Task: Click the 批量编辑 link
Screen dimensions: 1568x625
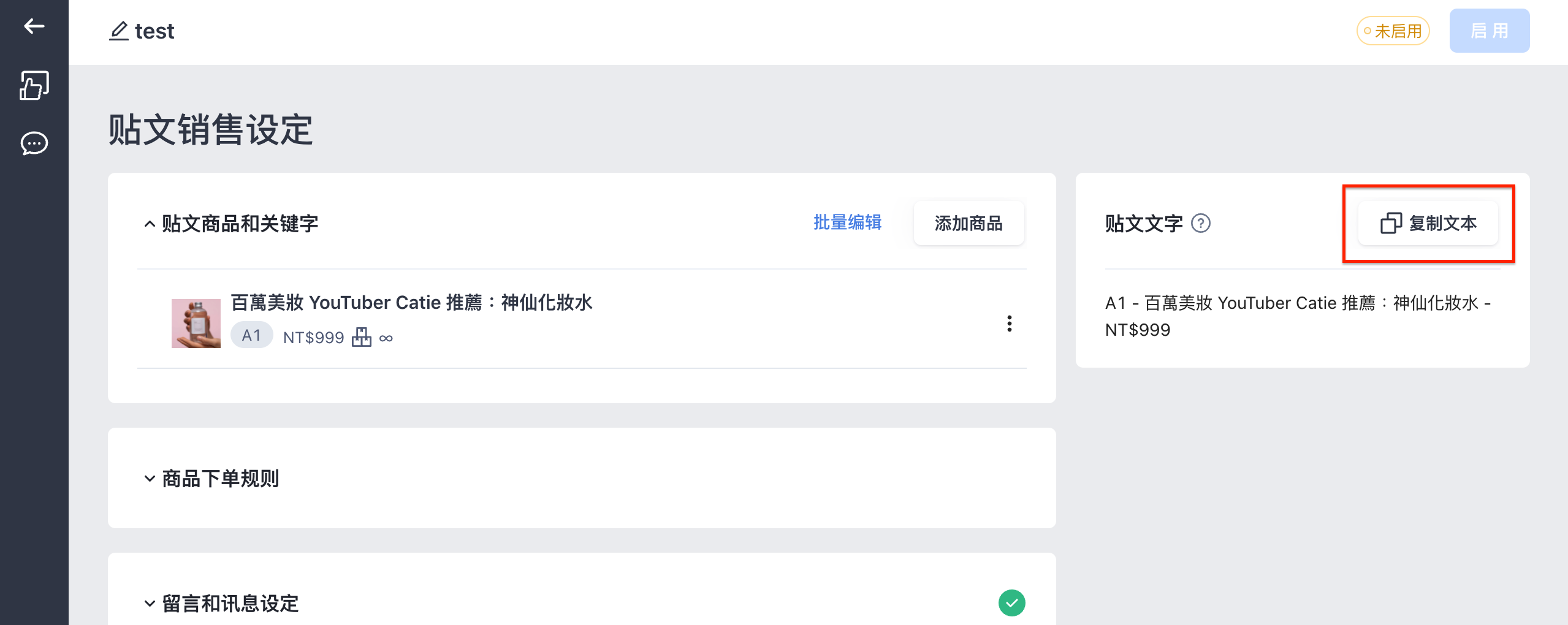Action: pyautogui.click(x=847, y=222)
